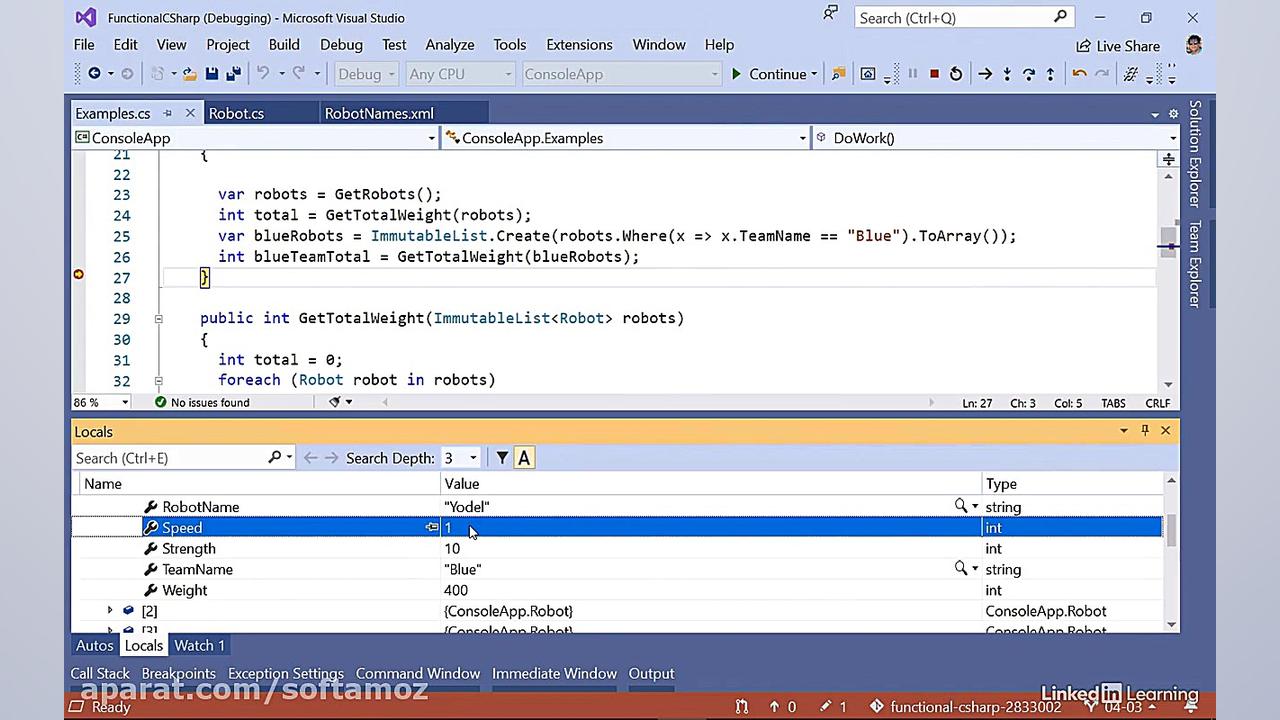Click the Show Diagnostic Tools icon

click(x=868, y=74)
